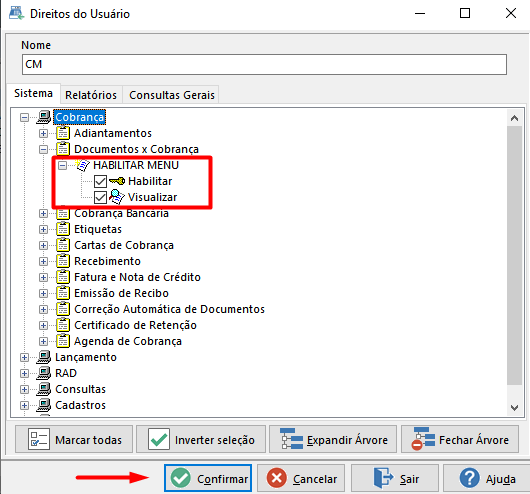Click the Marcar todas button
This screenshot has height=494, width=530.
(74, 440)
